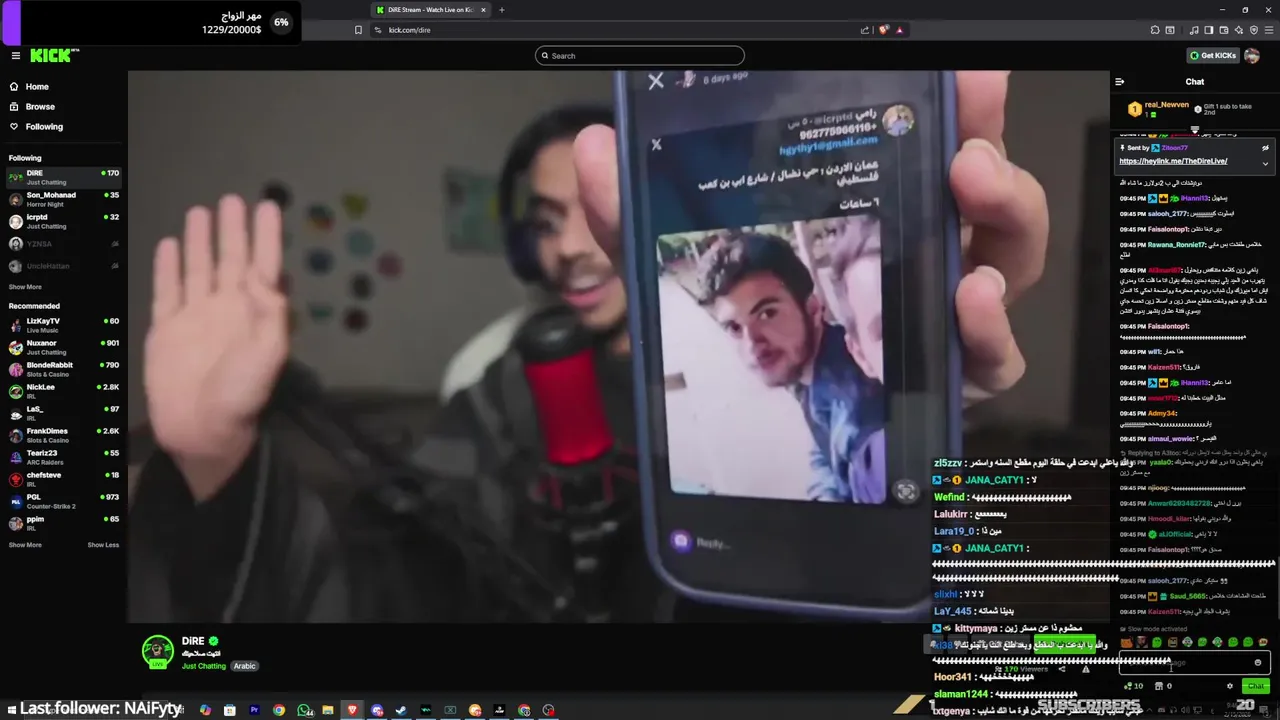
Task: Bookmark this page icon
Action: click(x=358, y=30)
